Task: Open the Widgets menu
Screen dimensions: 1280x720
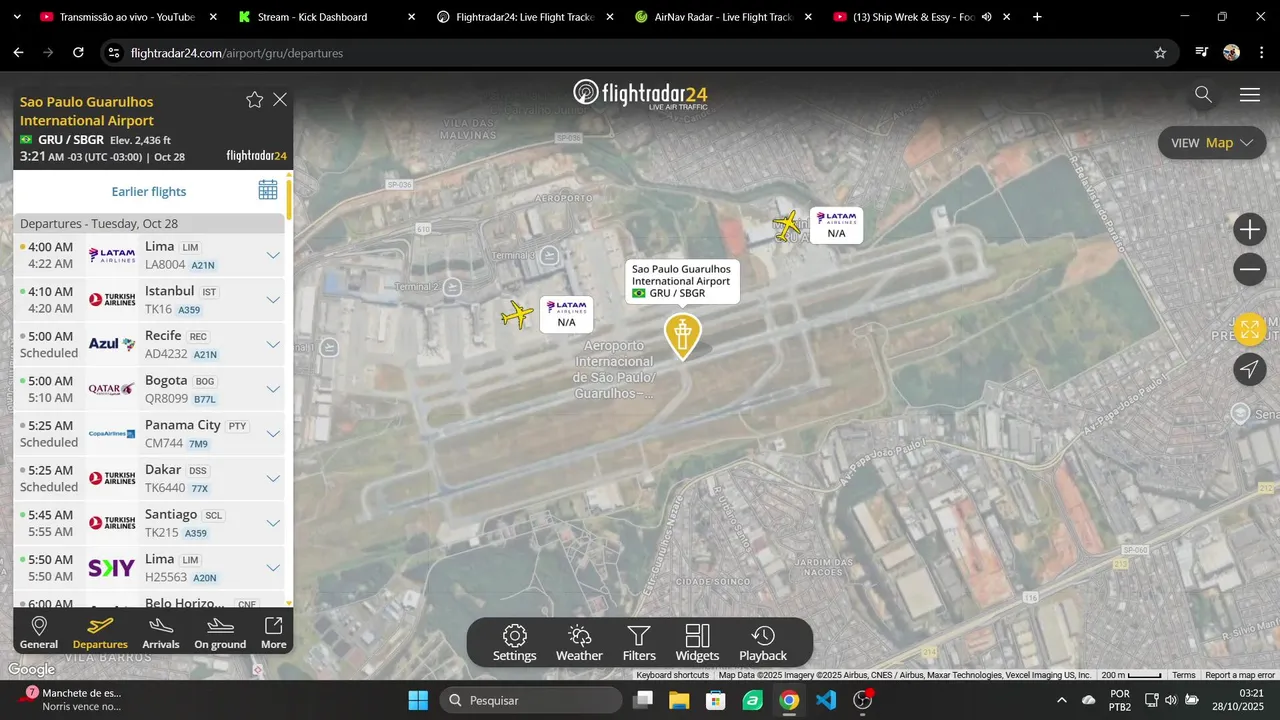Action: coord(697,643)
